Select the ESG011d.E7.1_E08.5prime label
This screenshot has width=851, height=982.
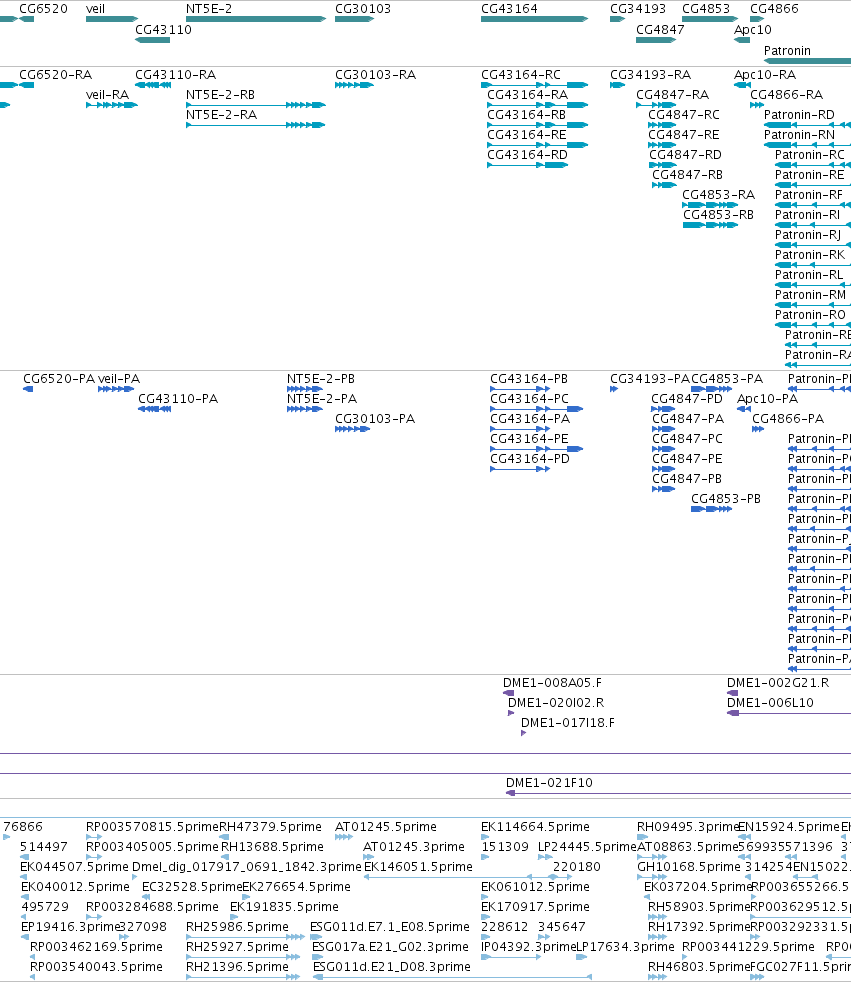point(389,928)
